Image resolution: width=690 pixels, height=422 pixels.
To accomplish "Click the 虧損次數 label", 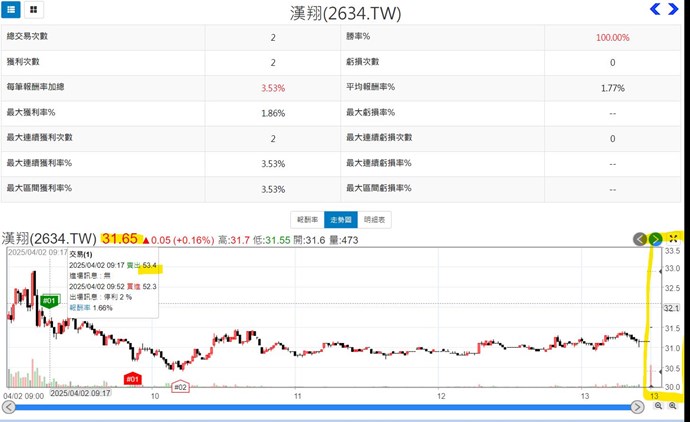I will tap(363, 62).
